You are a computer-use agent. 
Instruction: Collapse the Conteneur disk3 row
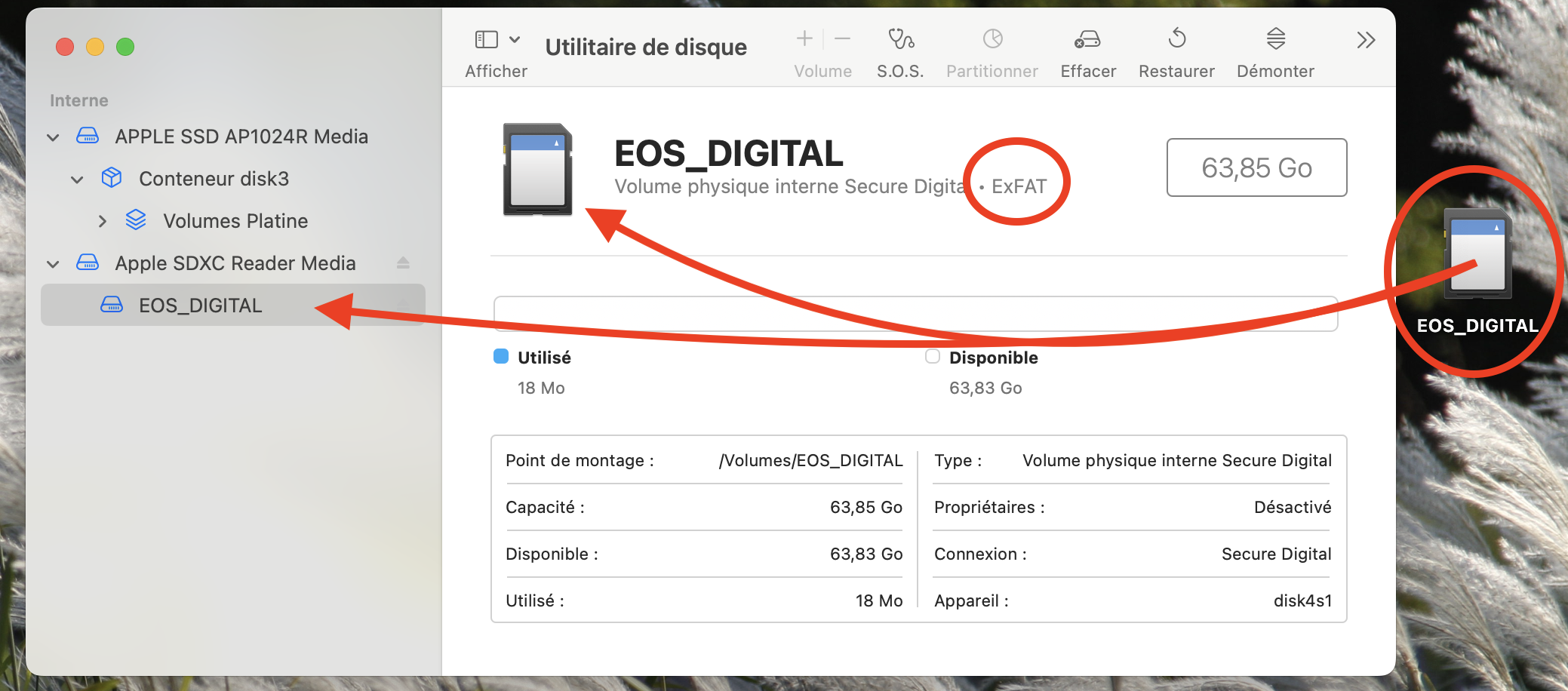77,180
